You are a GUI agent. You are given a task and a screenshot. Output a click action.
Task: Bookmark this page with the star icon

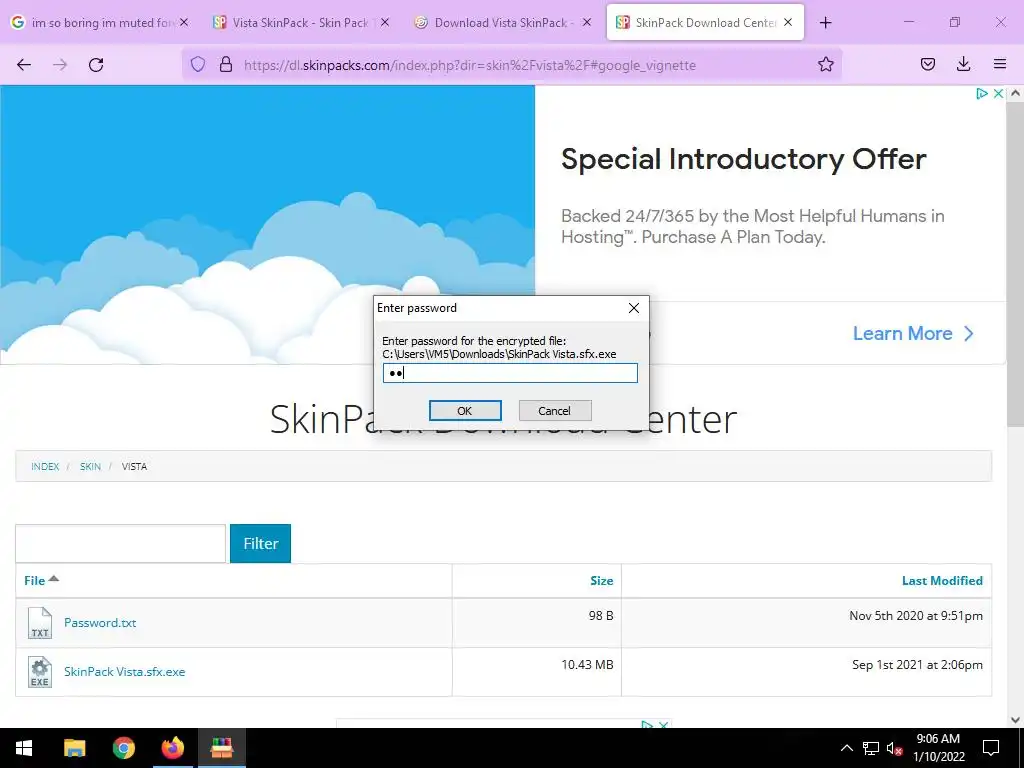pyautogui.click(x=825, y=64)
